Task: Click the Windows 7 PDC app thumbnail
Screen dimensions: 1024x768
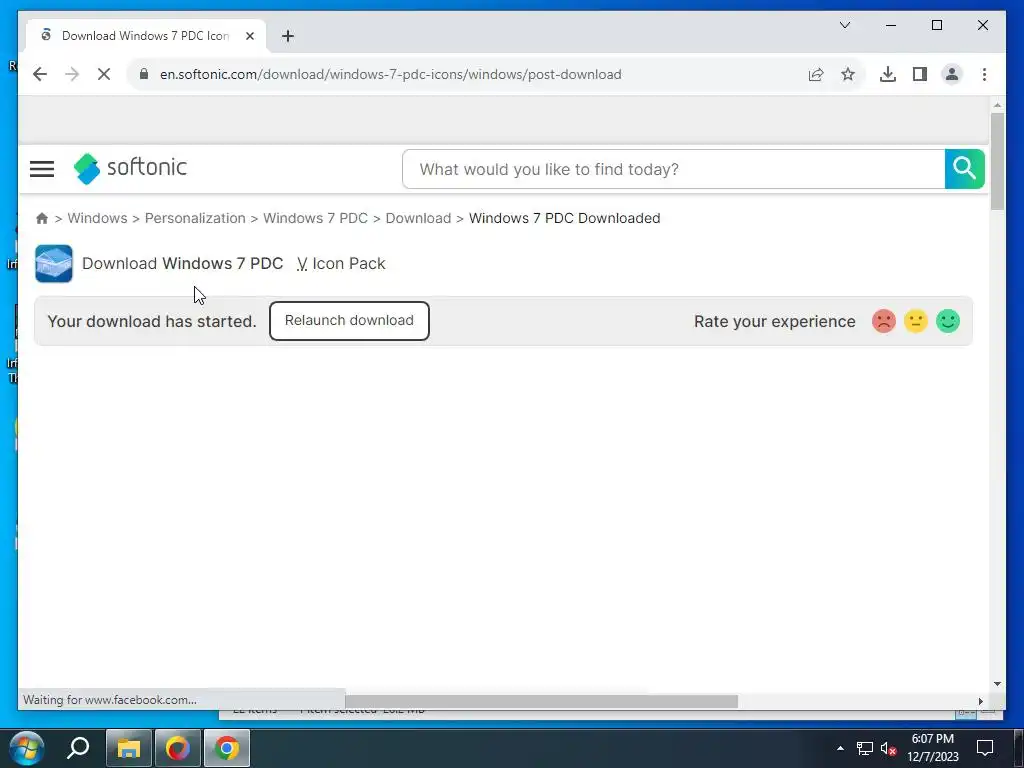Action: pyautogui.click(x=54, y=264)
